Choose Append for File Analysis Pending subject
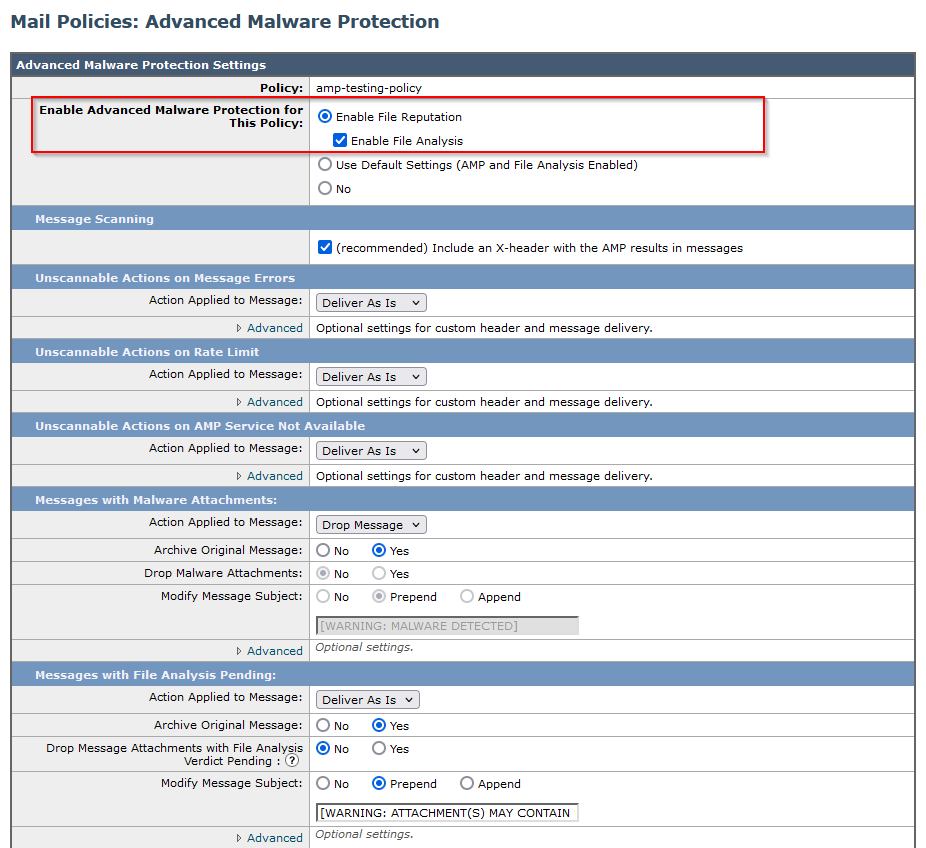926x848 pixels. [467, 783]
